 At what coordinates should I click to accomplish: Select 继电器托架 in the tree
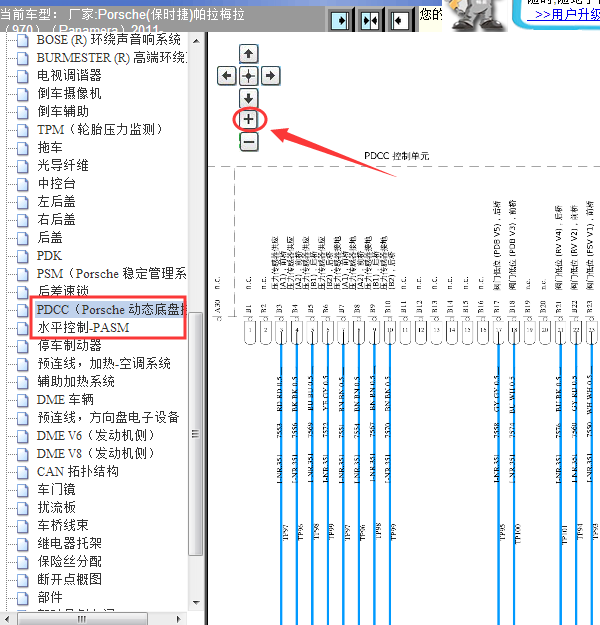[69, 543]
